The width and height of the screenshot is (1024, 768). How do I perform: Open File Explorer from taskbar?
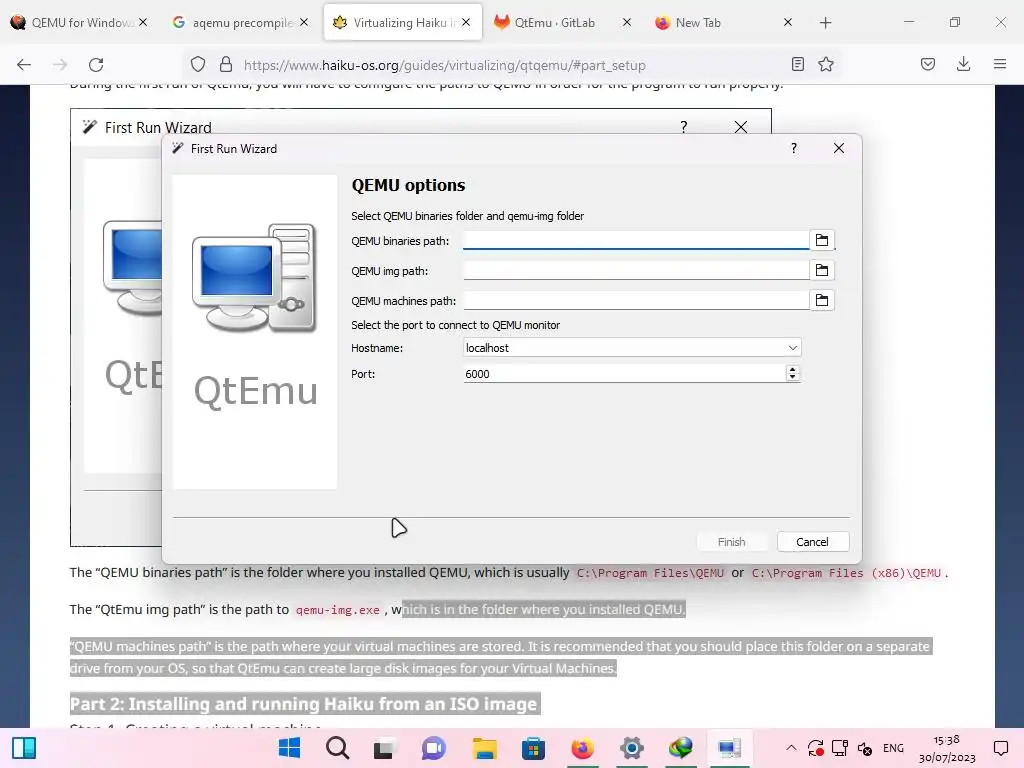point(485,748)
